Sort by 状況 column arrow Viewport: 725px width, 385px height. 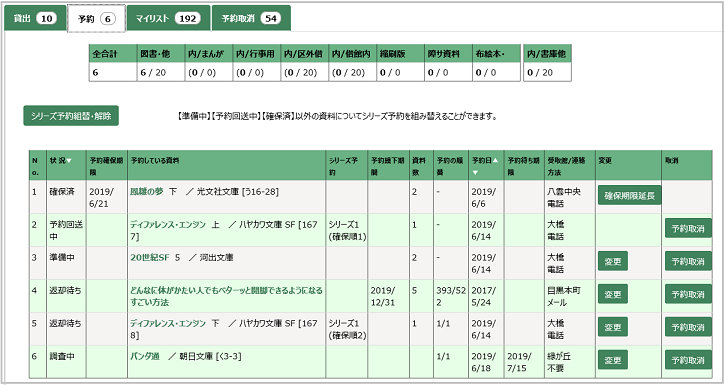69,161
